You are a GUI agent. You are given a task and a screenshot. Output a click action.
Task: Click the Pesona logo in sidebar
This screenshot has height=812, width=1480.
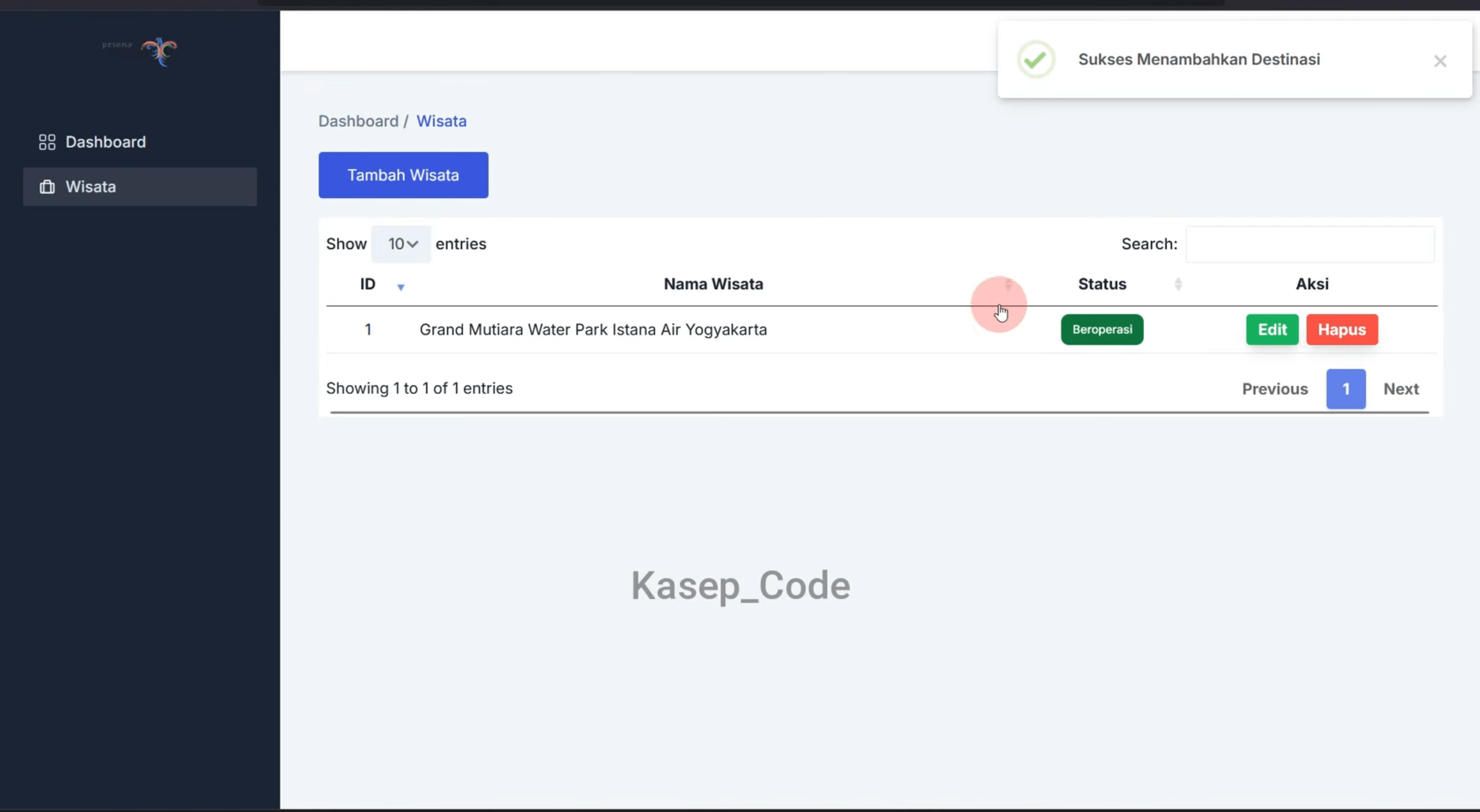click(140, 51)
